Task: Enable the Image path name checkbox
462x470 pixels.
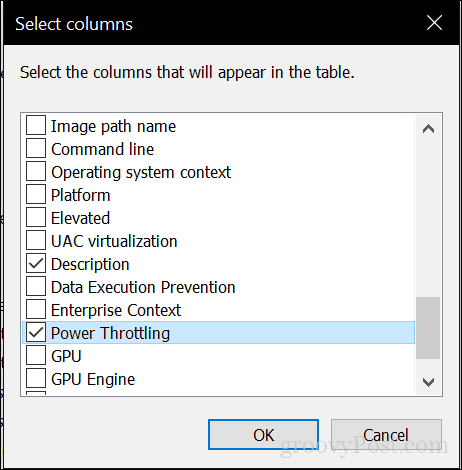Action: 36,125
